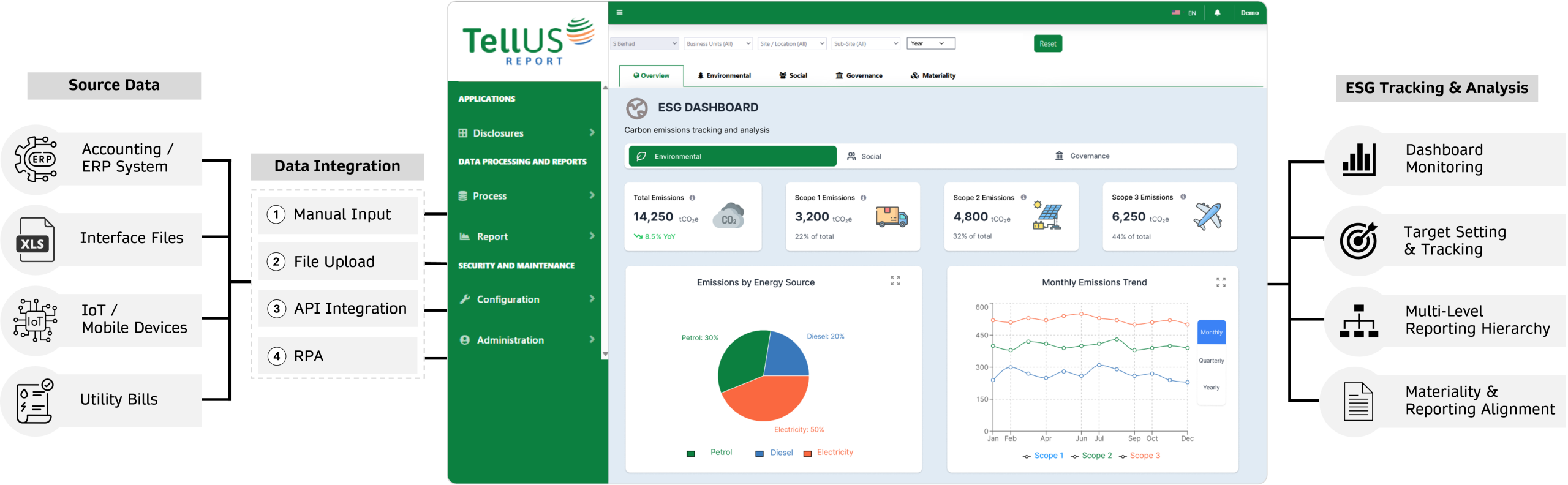Click the TellUS Report logo
Screen dimensions: 1568x485
coord(528,42)
